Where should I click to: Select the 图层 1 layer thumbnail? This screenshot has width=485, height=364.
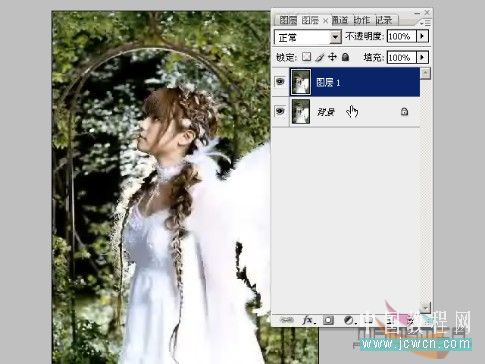tap(301, 82)
